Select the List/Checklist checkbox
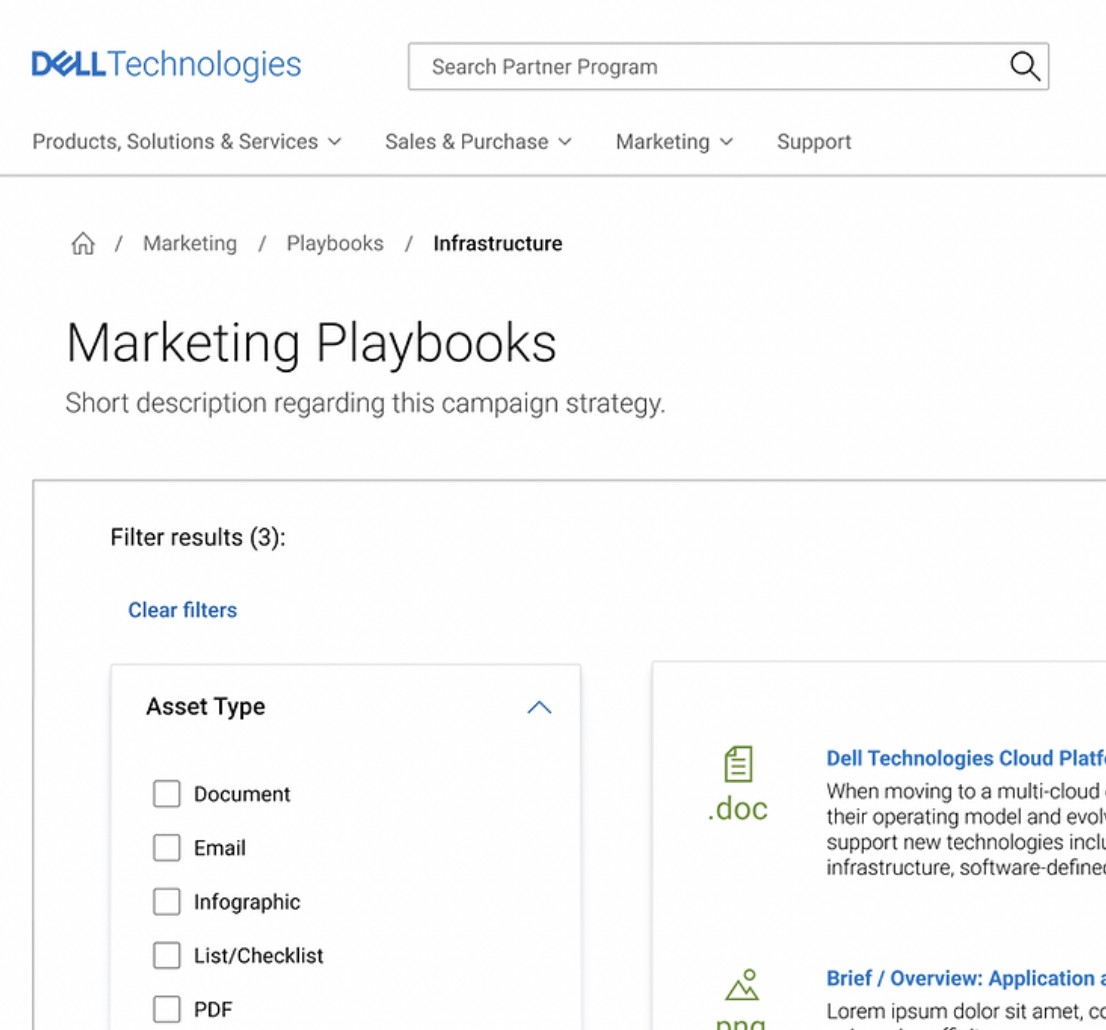Screen dimensions: 1106x1030 coord(166,956)
